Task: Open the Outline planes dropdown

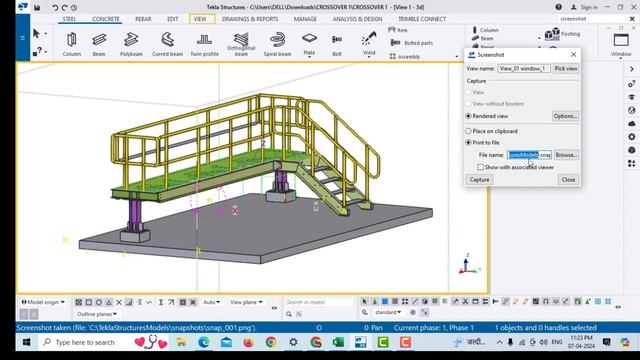Action: (x=97, y=314)
